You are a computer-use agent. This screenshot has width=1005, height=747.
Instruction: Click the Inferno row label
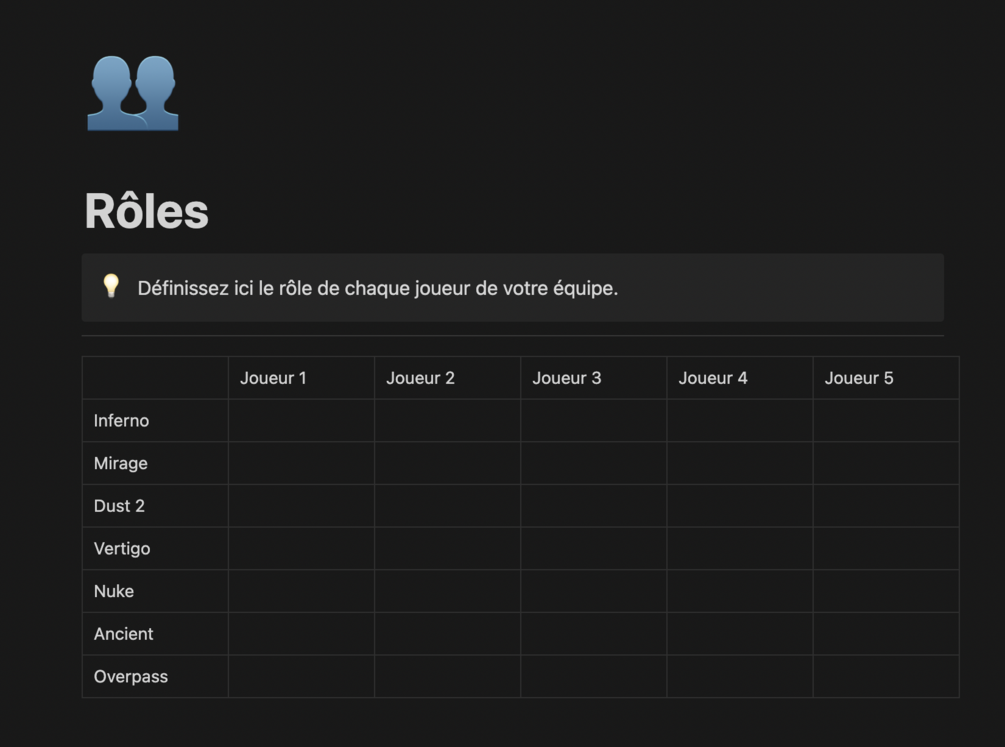click(121, 421)
